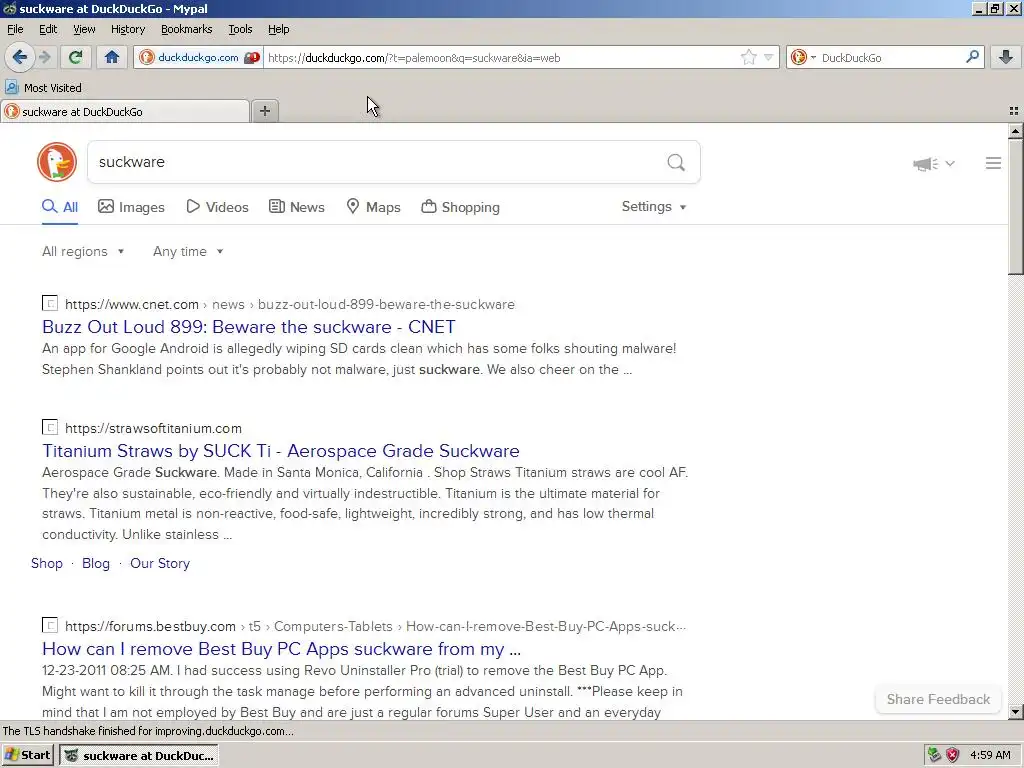
Task: Open the DuckDuckGo hamburger side menu
Action: pyautogui.click(x=993, y=163)
